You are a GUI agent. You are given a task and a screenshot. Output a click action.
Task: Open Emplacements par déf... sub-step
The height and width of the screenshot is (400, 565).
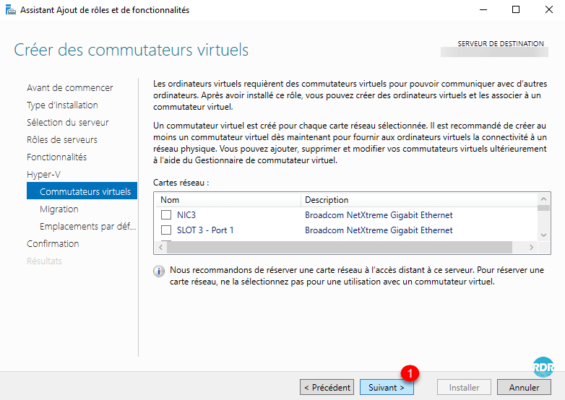(88, 226)
